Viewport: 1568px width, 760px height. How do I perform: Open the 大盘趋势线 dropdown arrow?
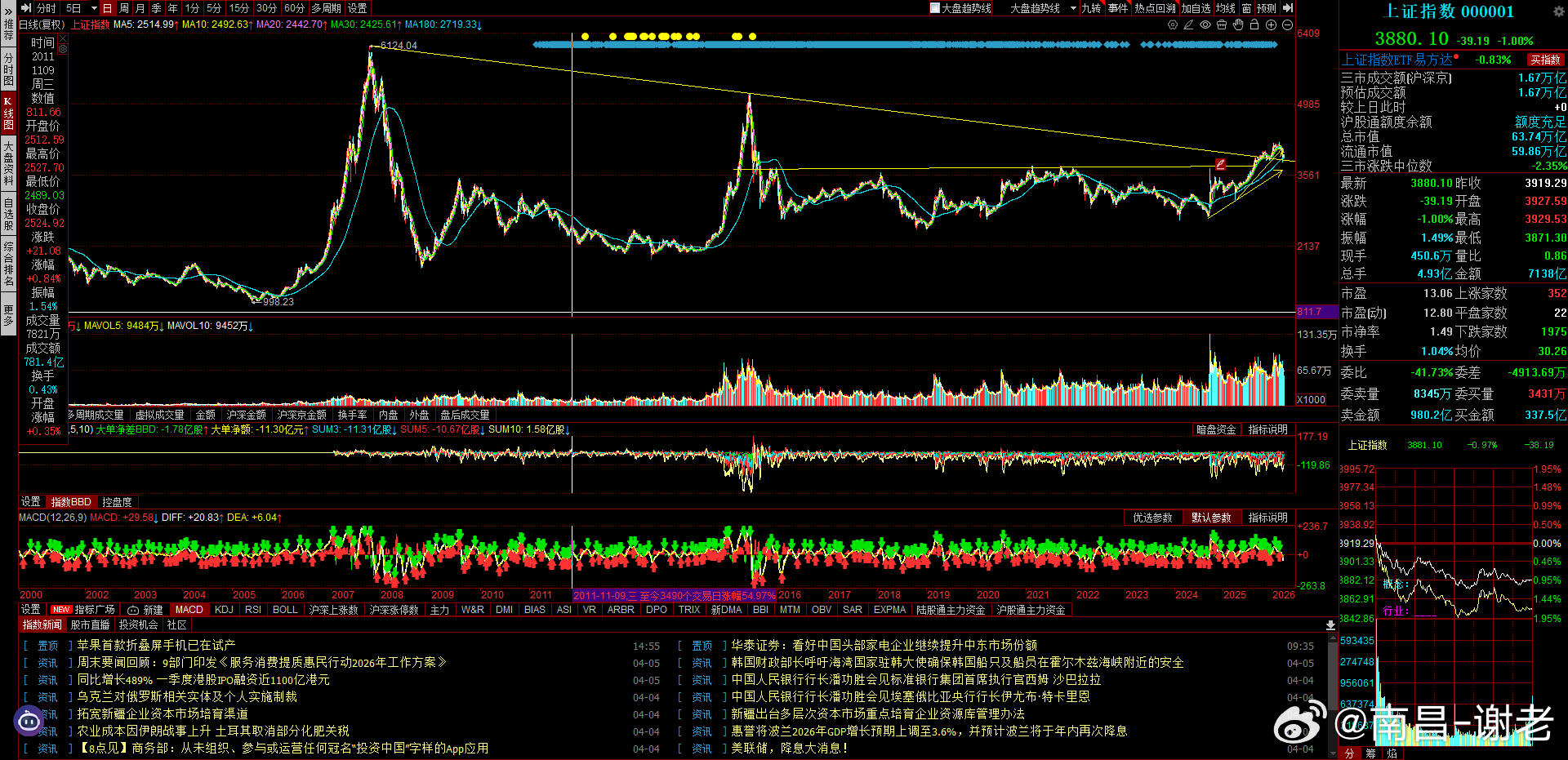pyautogui.click(x=1073, y=8)
